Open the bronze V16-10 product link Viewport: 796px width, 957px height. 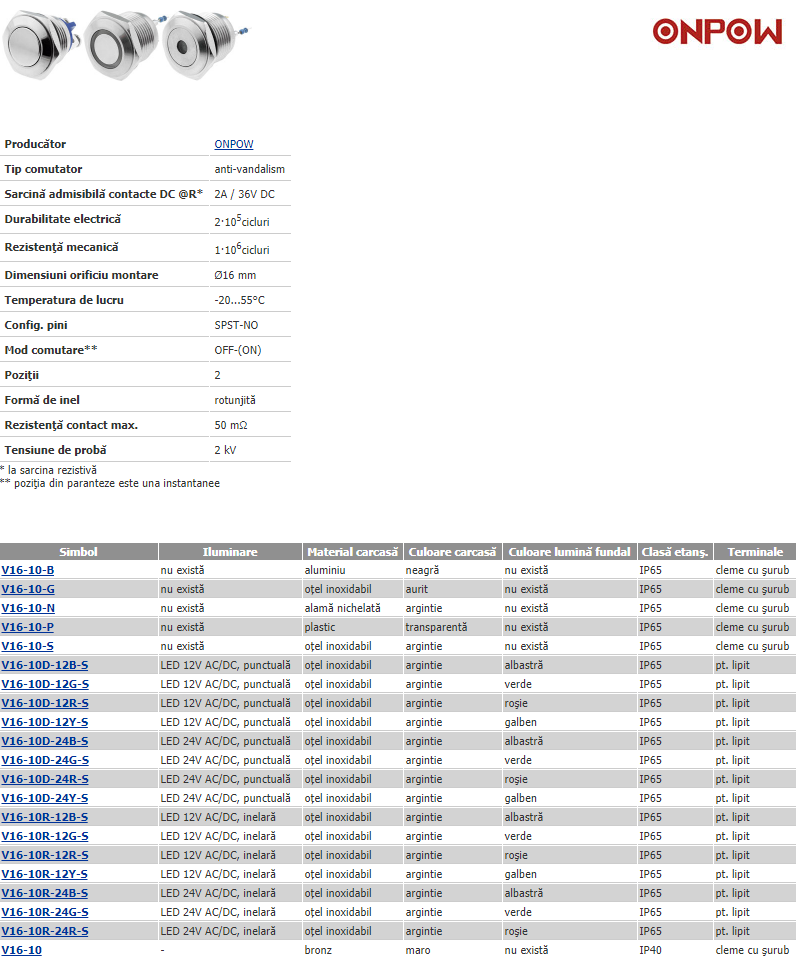[22, 950]
